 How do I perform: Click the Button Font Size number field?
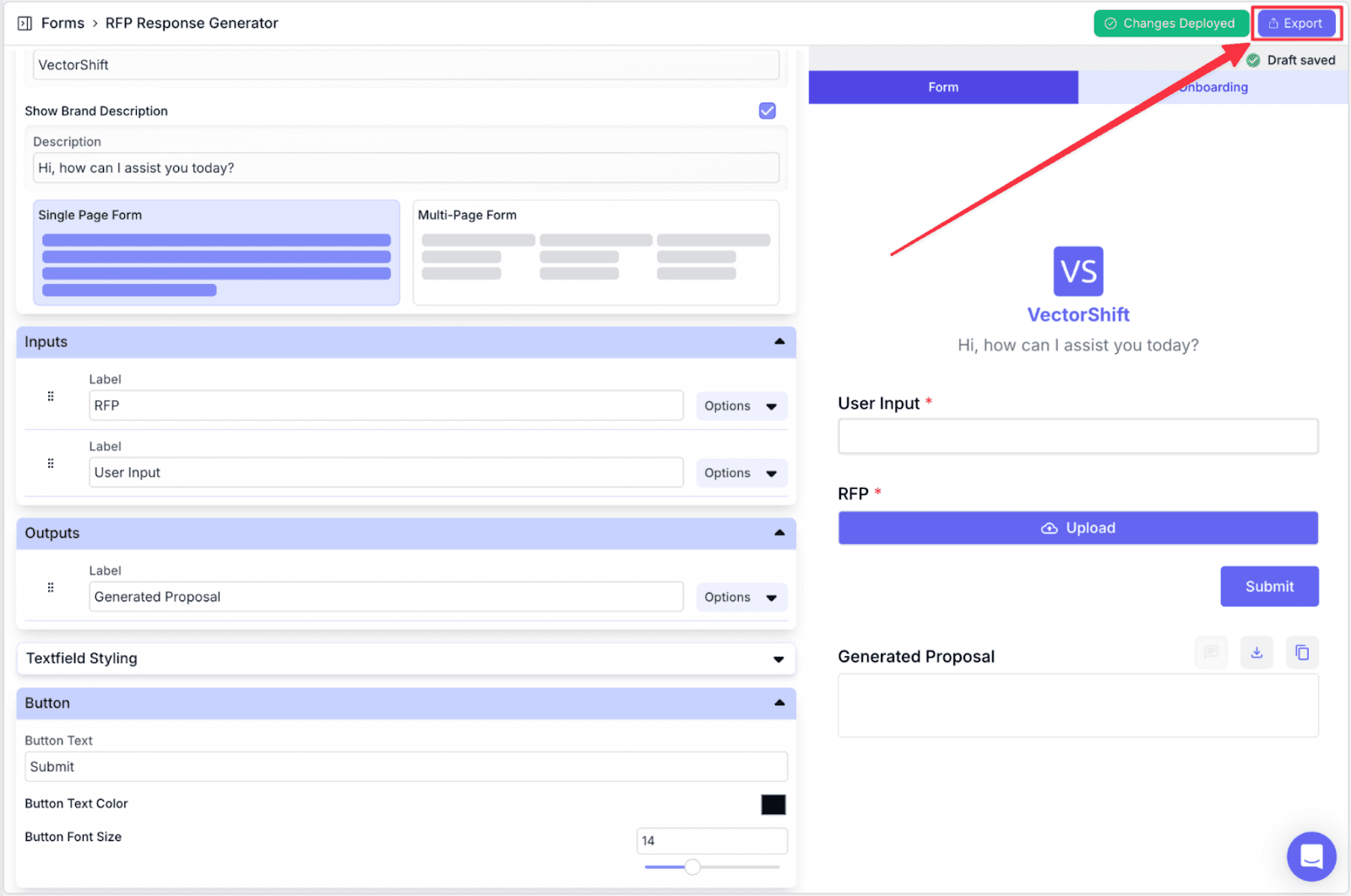point(712,841)
